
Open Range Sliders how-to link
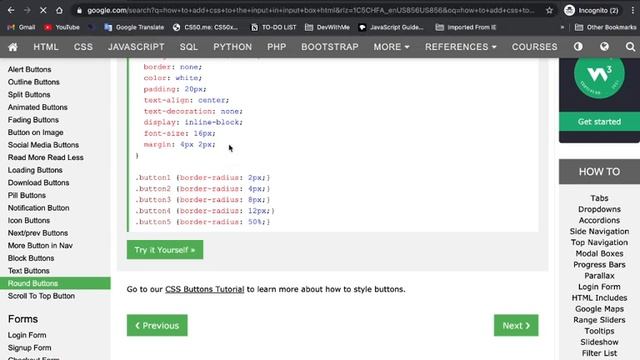pyautogui.click(x=599, y=320)
